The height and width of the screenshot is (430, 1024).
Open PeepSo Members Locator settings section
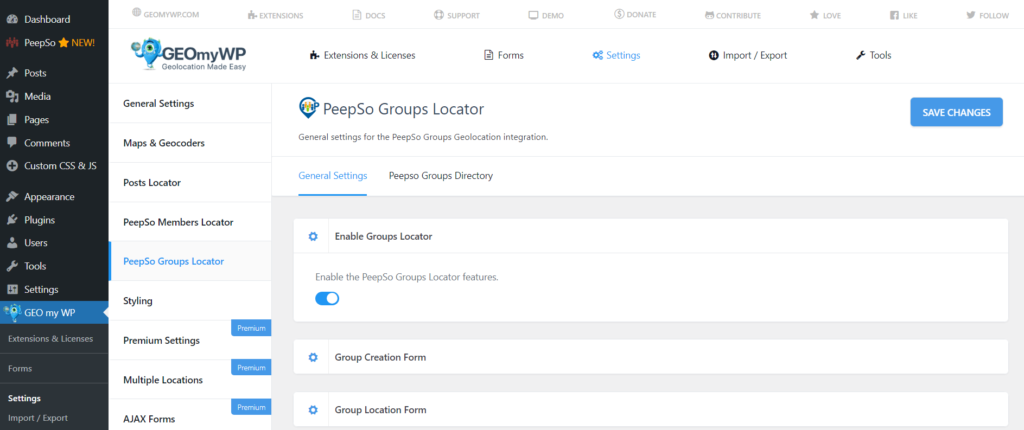coord(189,222)
